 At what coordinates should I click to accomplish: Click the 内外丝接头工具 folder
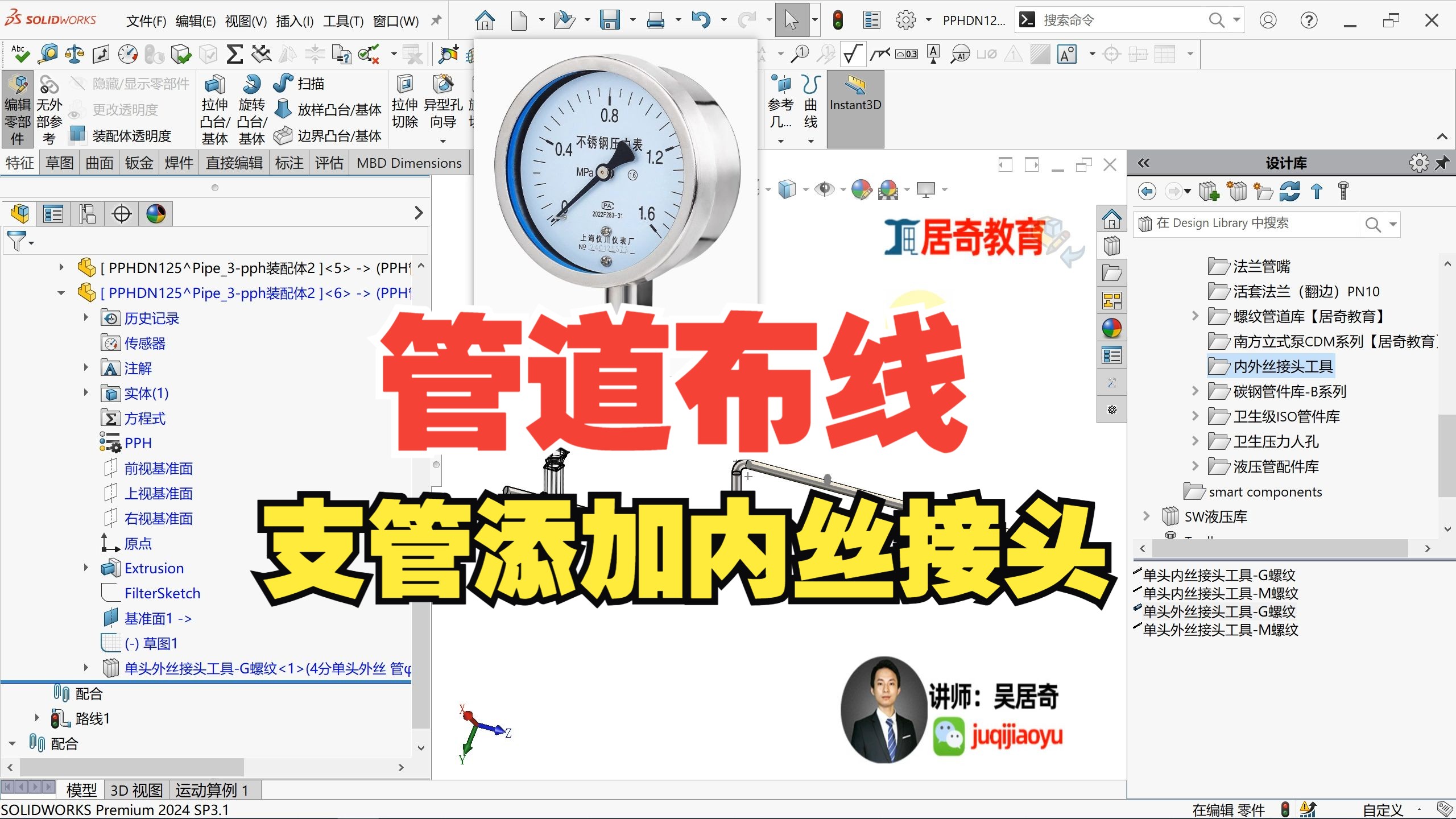(x=1283, y=366)
